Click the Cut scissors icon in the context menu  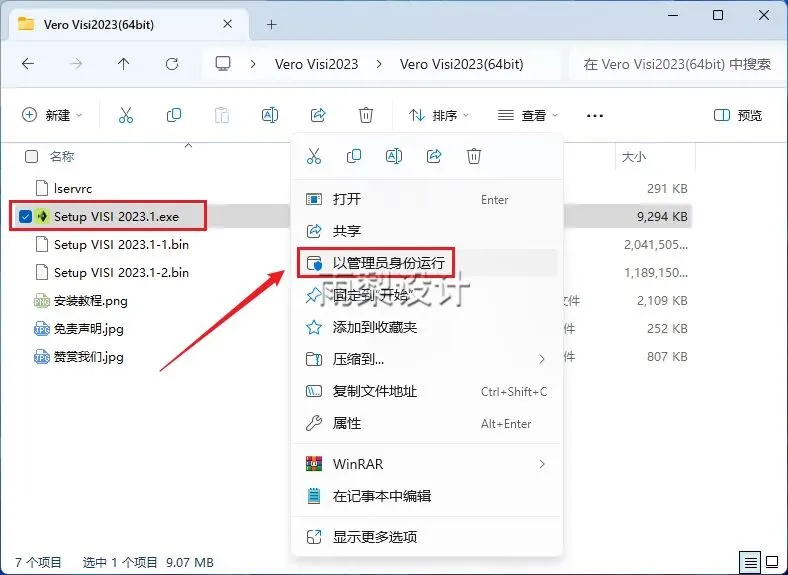(x=314, y=156)
